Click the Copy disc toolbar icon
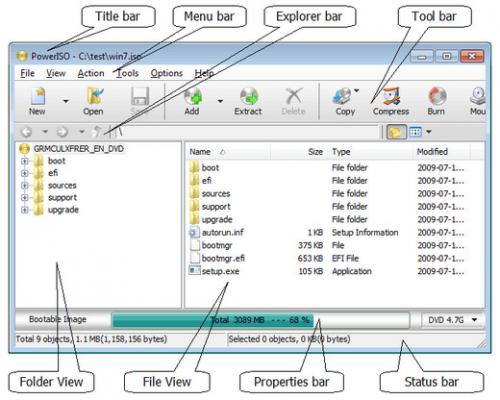Viewport: 500px width, 400px height. click(345, 101)
